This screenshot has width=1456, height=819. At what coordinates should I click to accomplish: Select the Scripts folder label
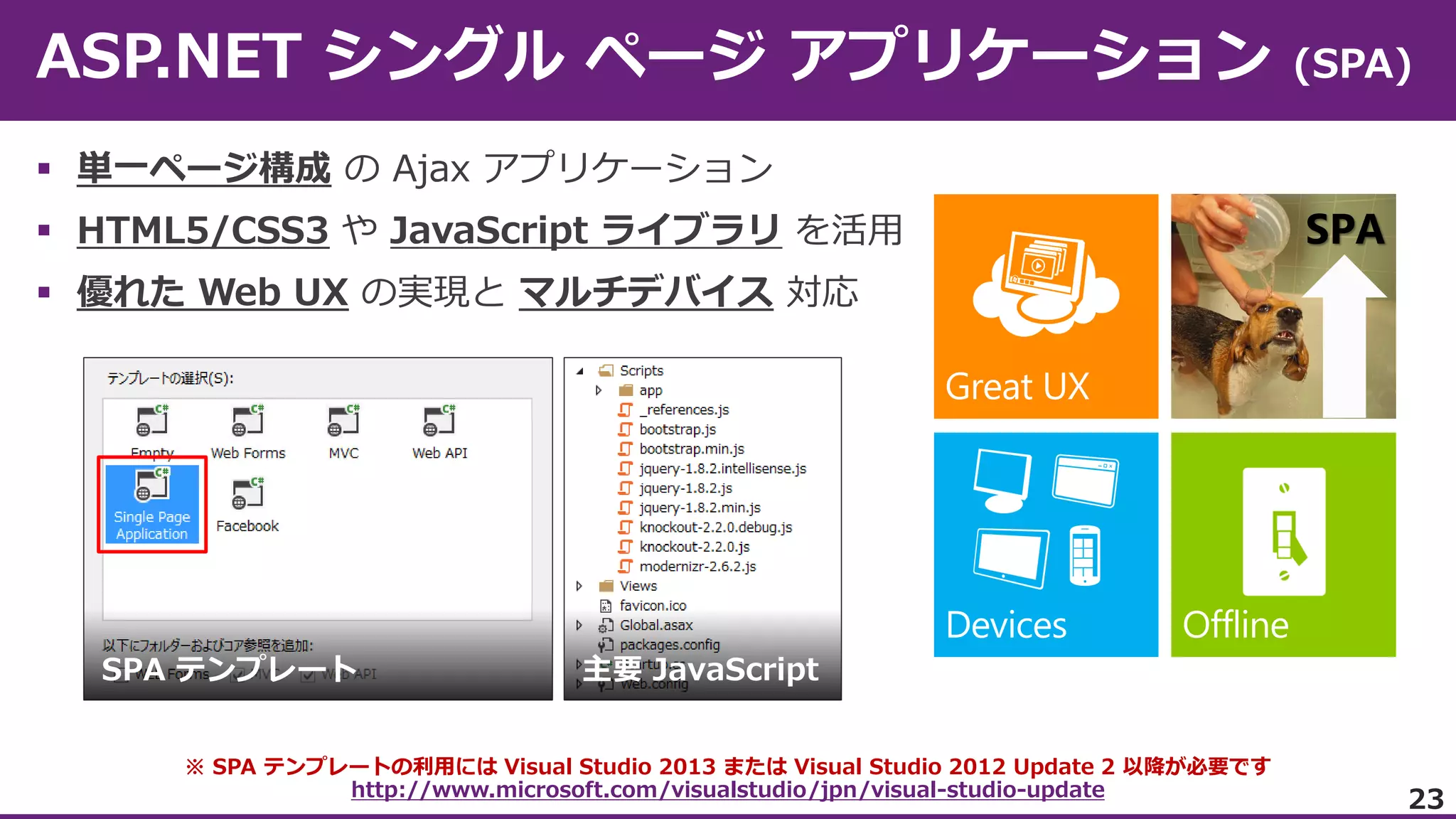[x=641, y=370]
